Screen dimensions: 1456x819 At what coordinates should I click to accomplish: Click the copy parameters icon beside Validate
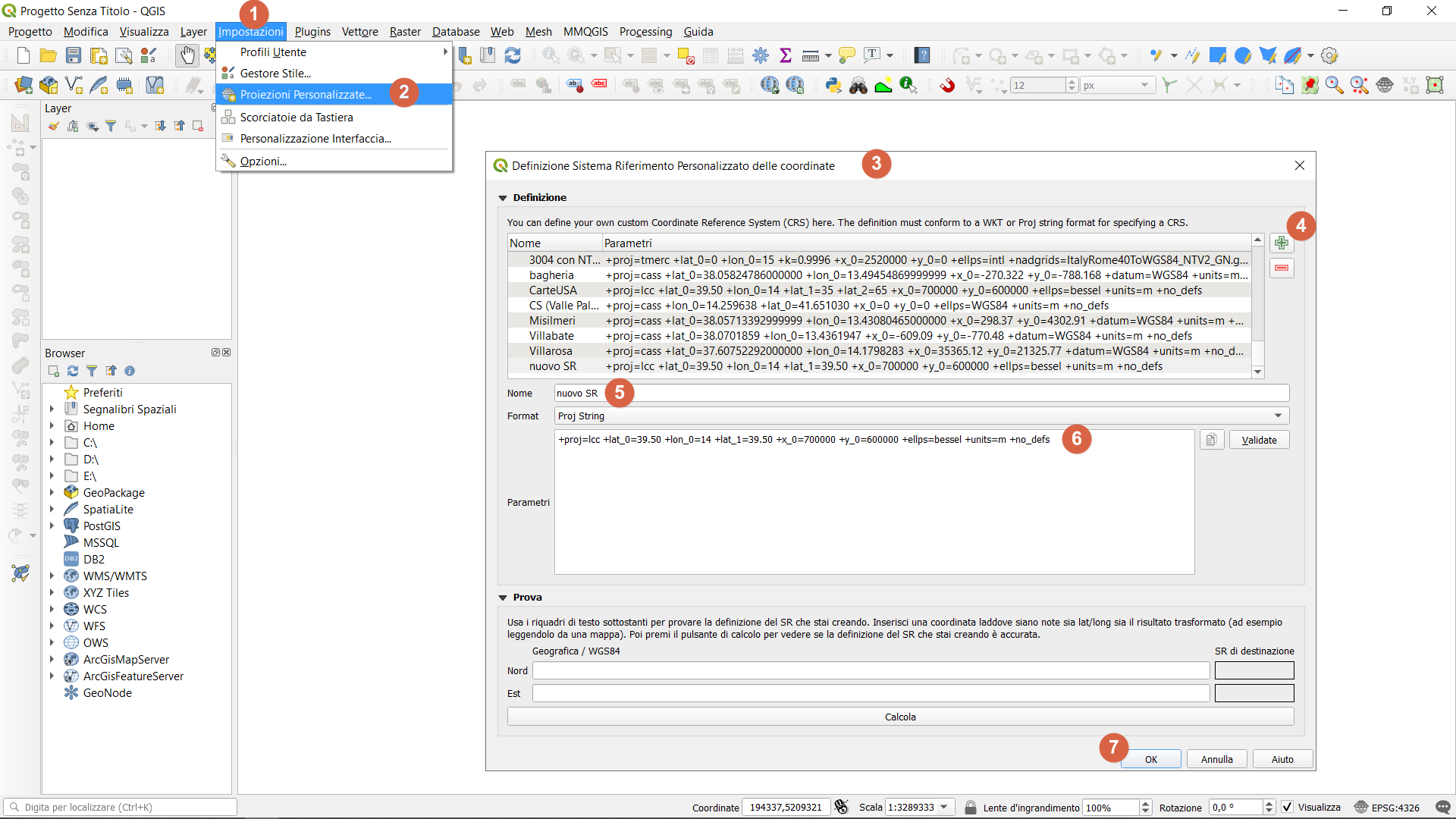pos(1211,440)
